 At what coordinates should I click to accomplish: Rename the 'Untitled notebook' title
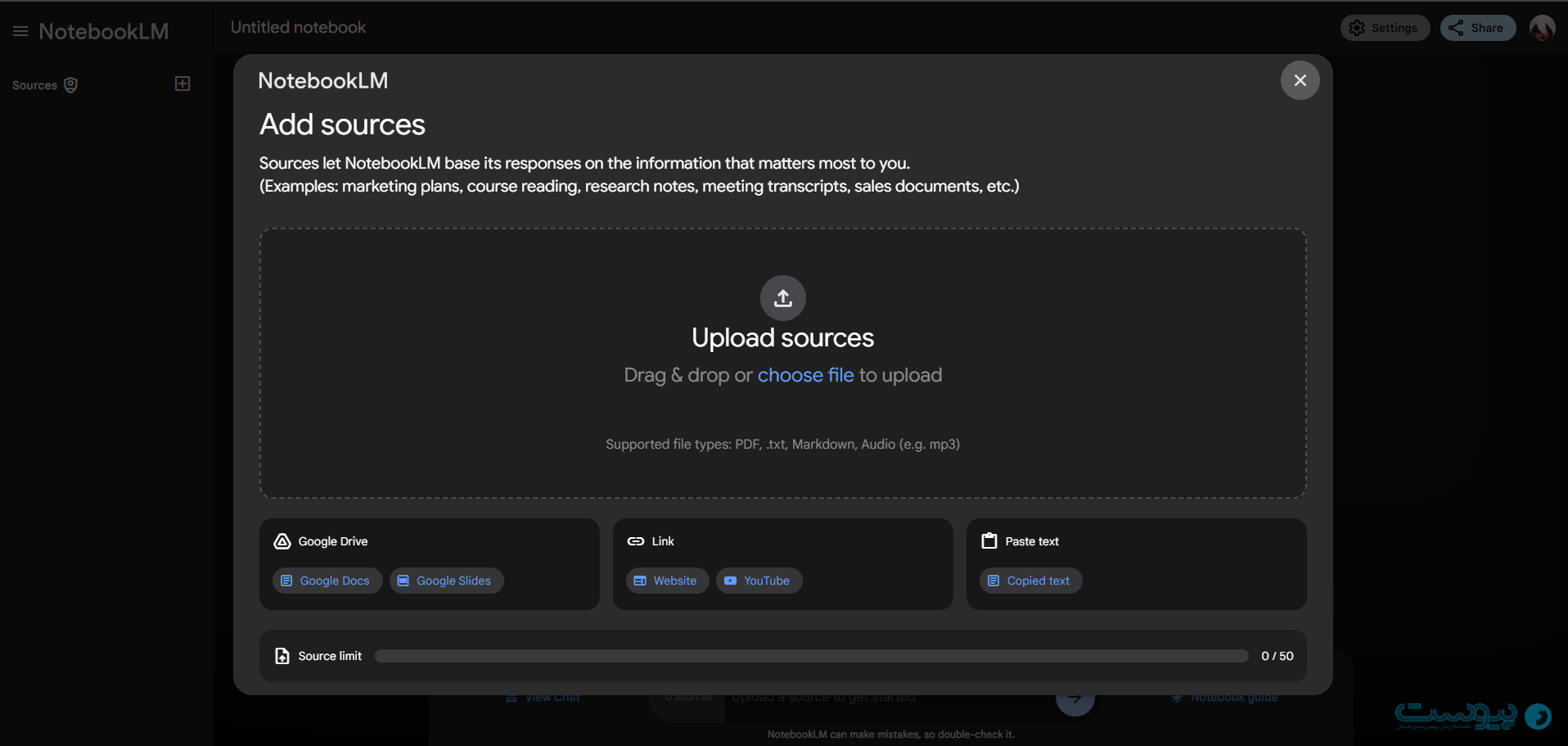point(298,27)
